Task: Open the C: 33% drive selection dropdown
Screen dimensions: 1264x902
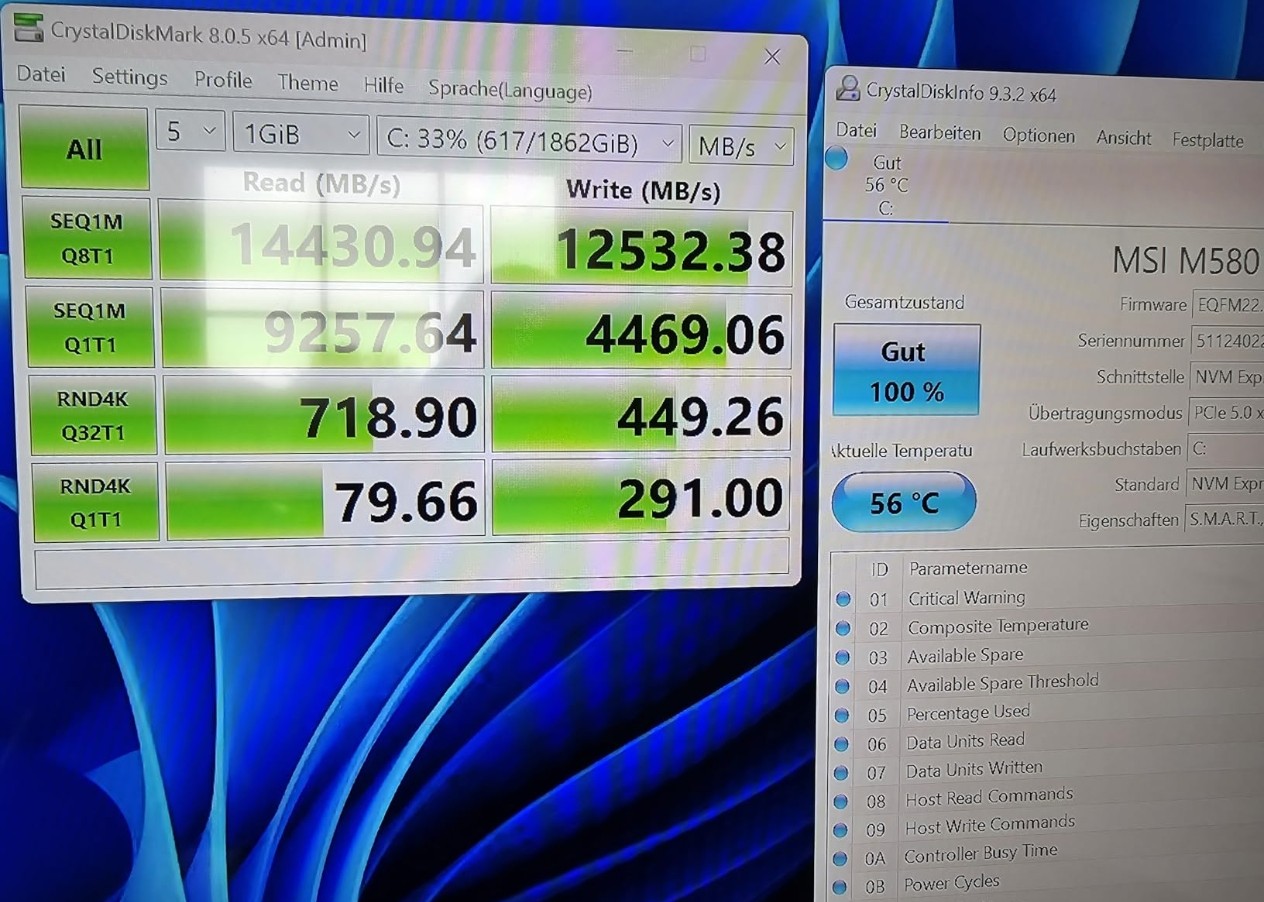Action: click(529, 141)
